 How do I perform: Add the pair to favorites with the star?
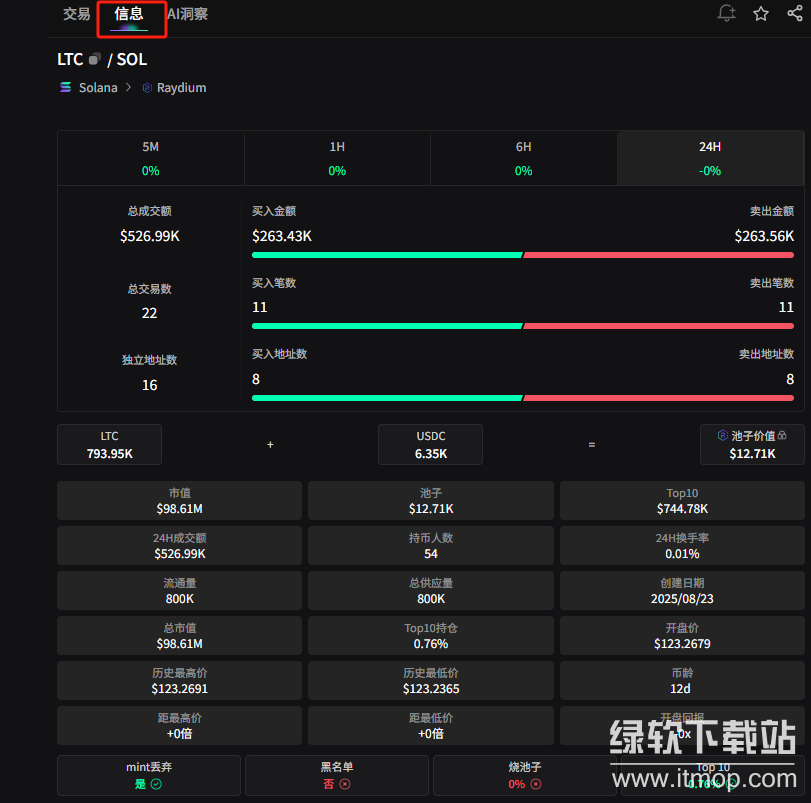pos(761,14)
